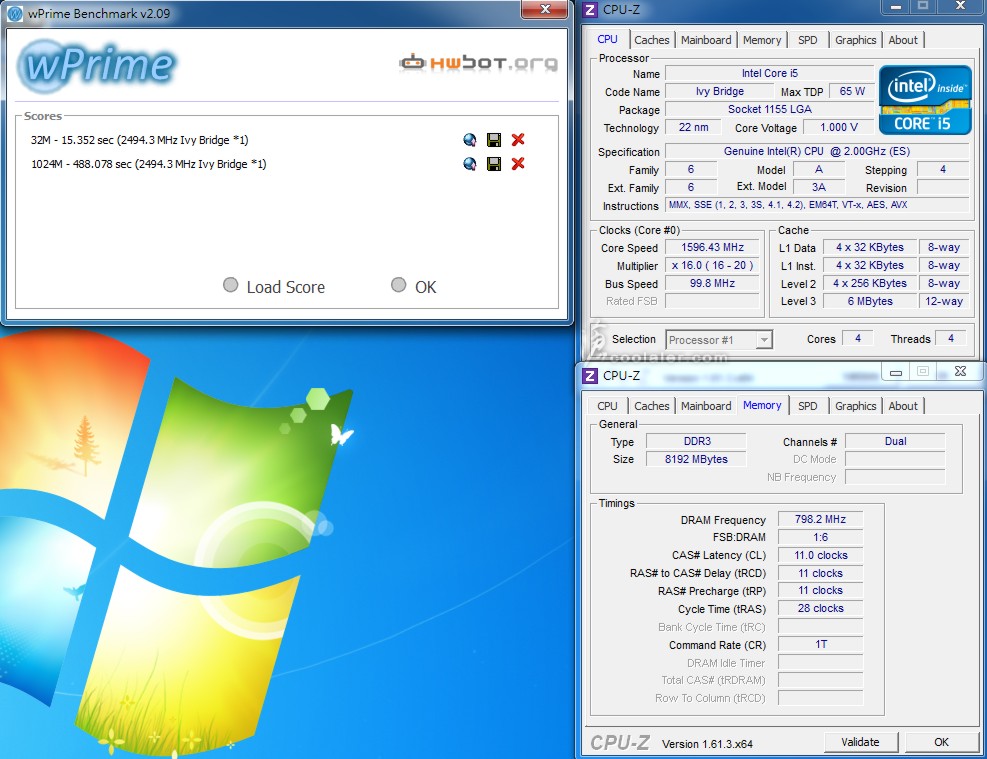This screenshot has width=987, height=759.
Task: Close the wPrime Benchmark window
Action: 546,9
